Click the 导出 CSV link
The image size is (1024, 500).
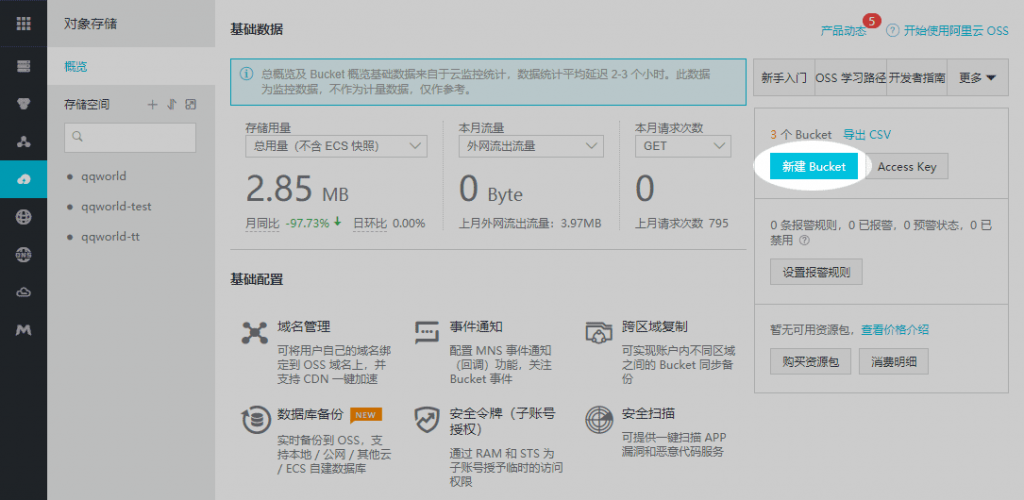(866, 134)
